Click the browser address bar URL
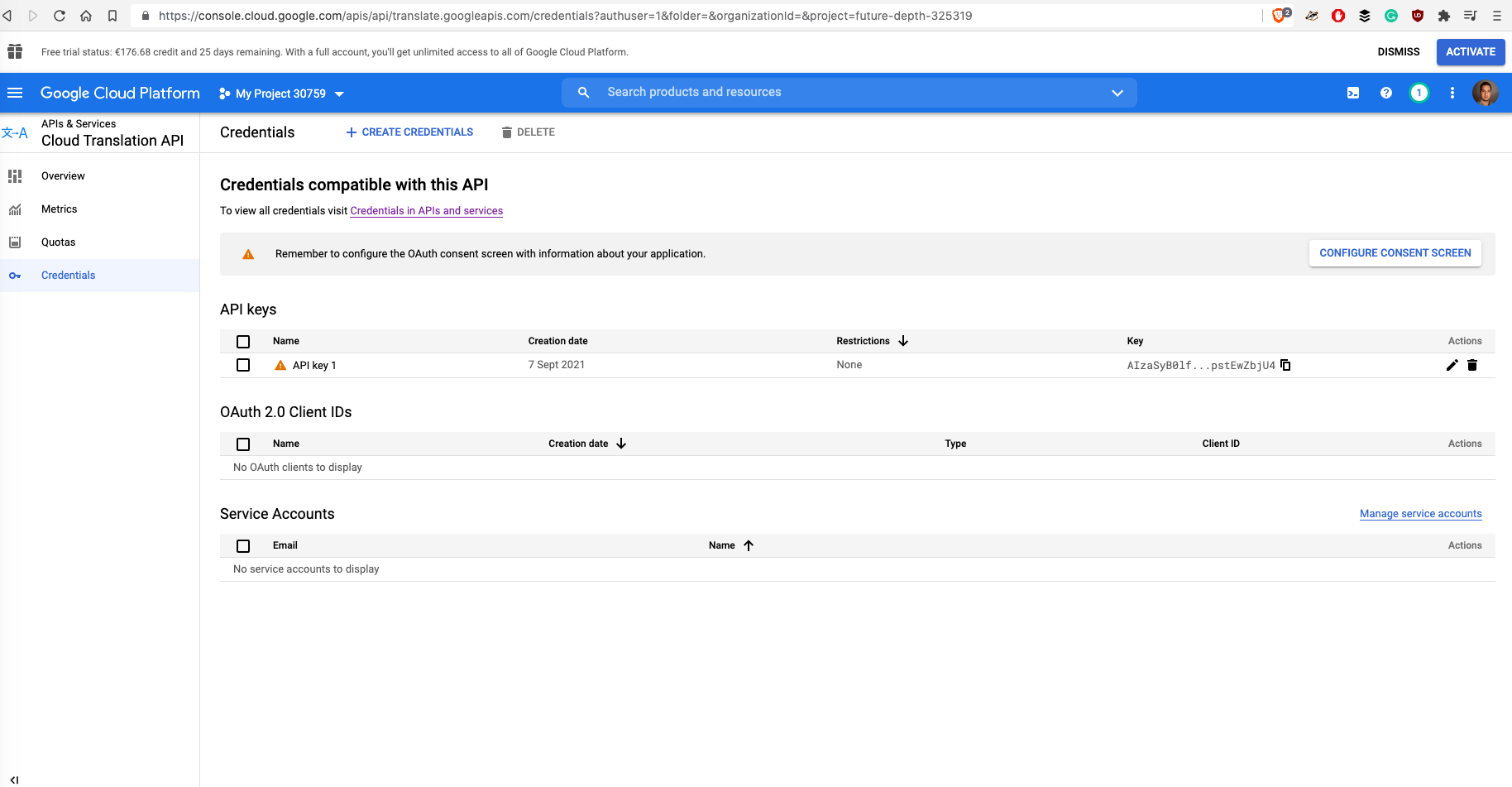This screenshot has width=1512, height=787. pos(565,16)
